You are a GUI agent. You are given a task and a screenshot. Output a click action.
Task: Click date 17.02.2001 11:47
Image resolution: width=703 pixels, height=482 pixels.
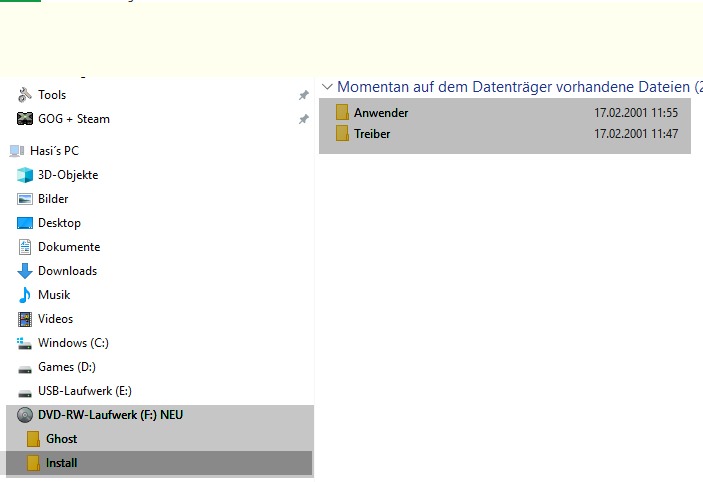pyautogui.click(x=636, y=134)
